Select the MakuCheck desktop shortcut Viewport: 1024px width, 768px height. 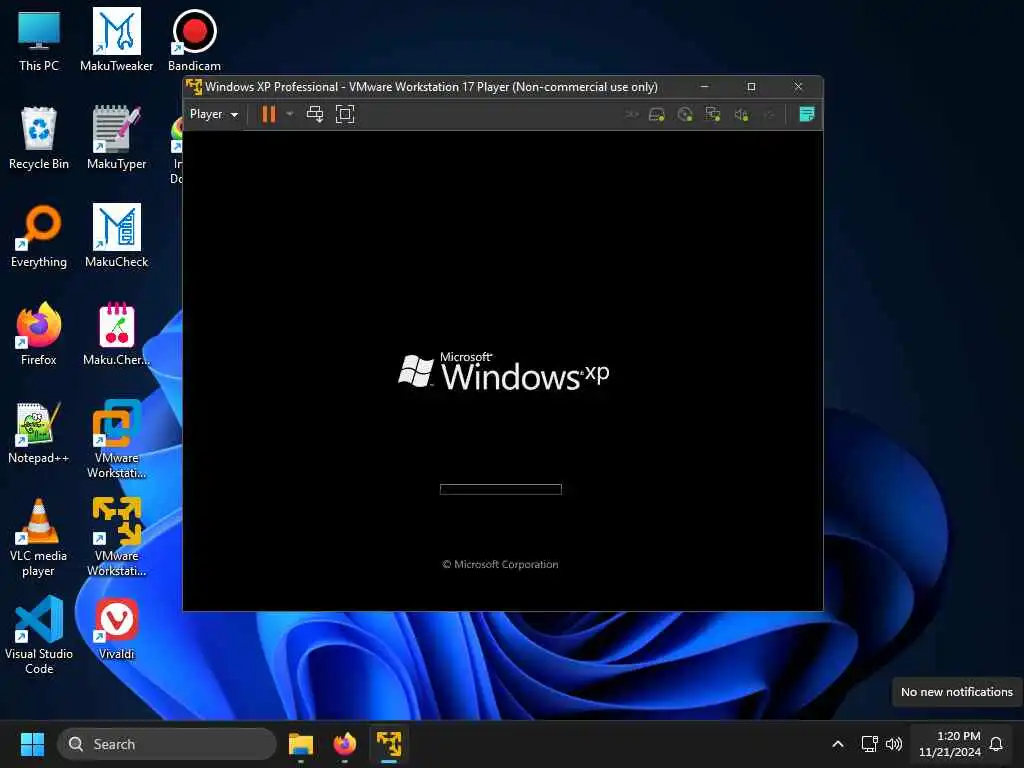(x=116, y=236)
